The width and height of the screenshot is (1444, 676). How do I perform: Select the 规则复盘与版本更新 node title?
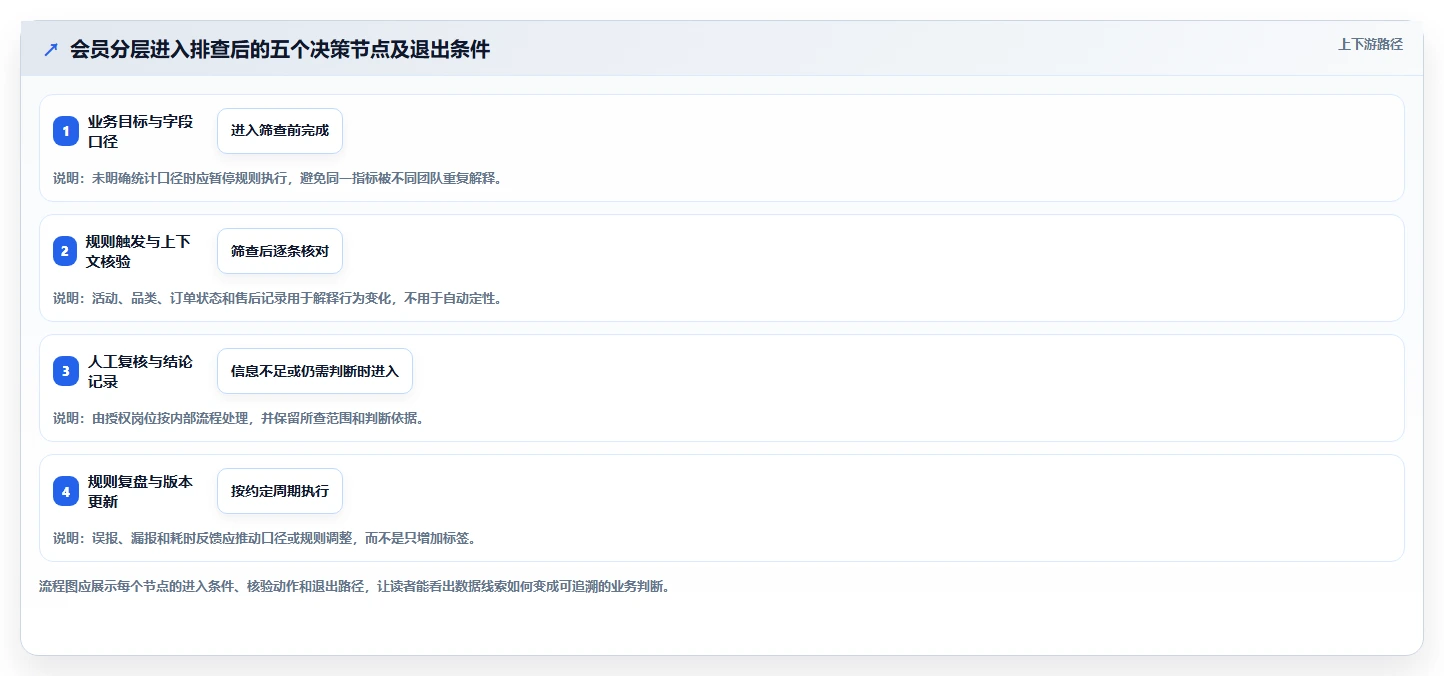141,491
